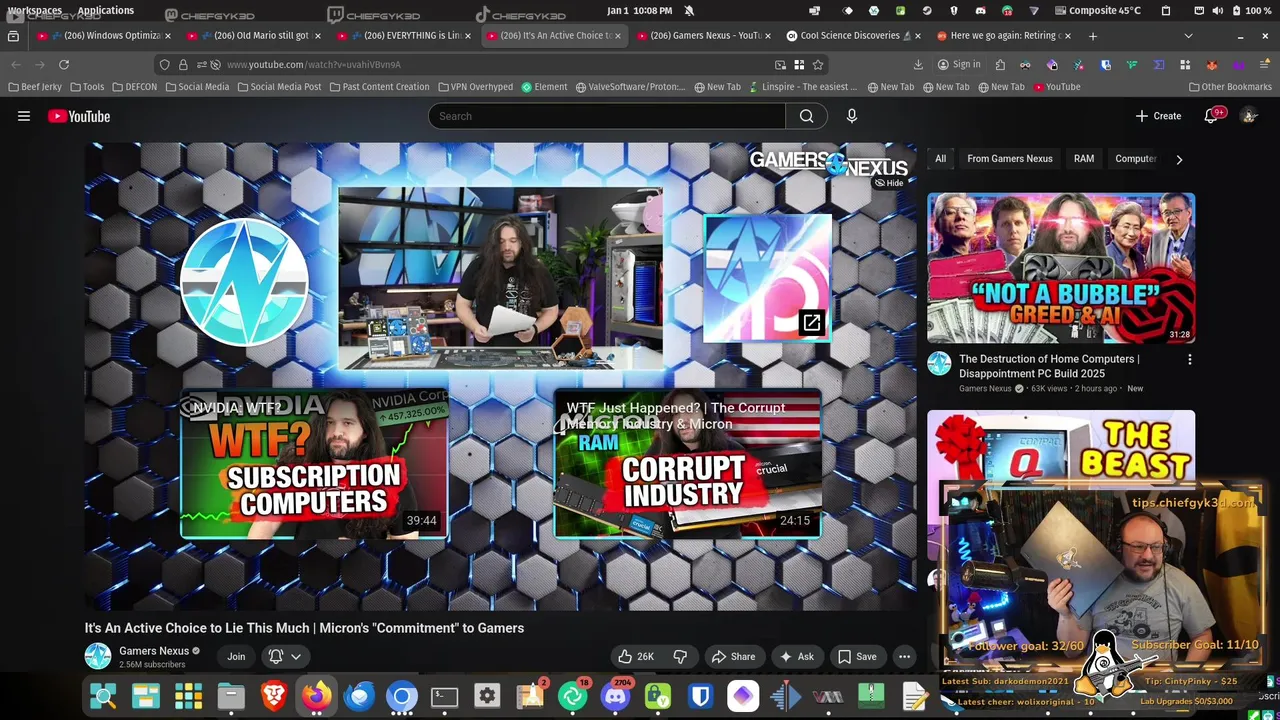
Task: Open date and time Jan 1 10:08 PM
Action: 639,10
